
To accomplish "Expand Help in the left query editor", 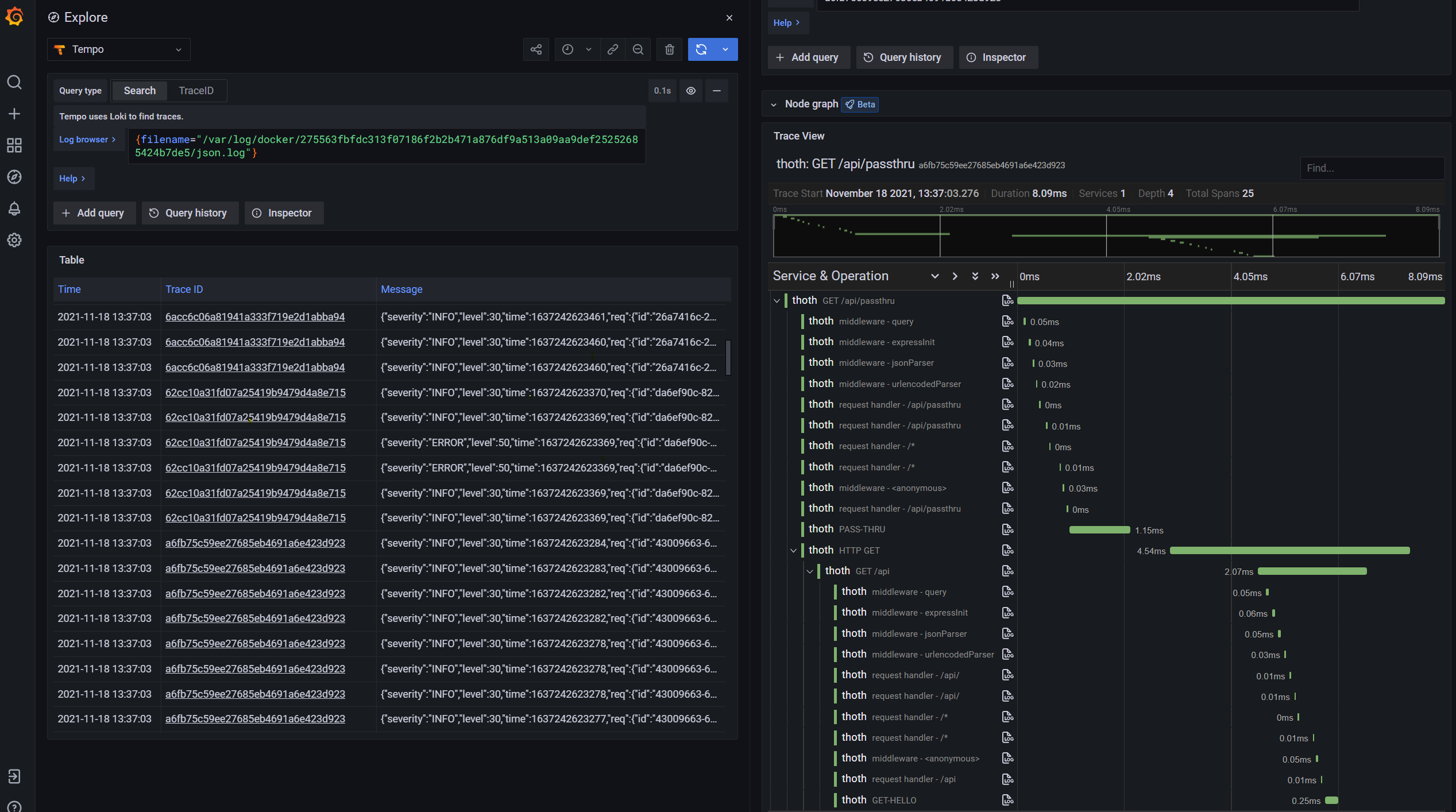I will tap(72, 179).
